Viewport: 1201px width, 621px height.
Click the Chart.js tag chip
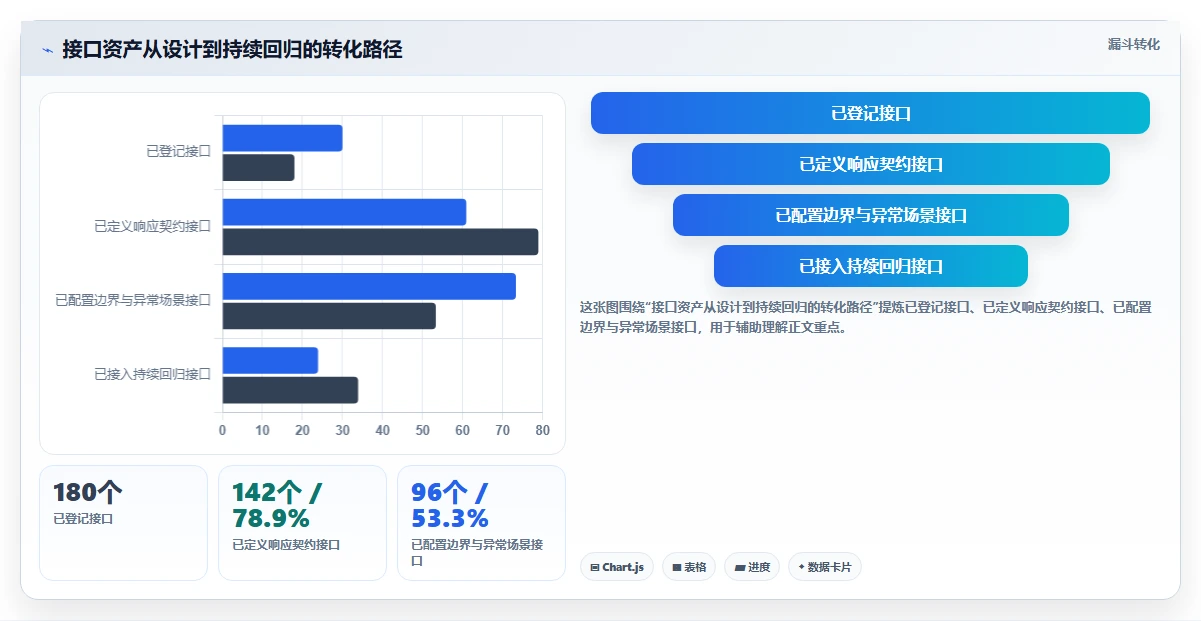pos(617,567)
